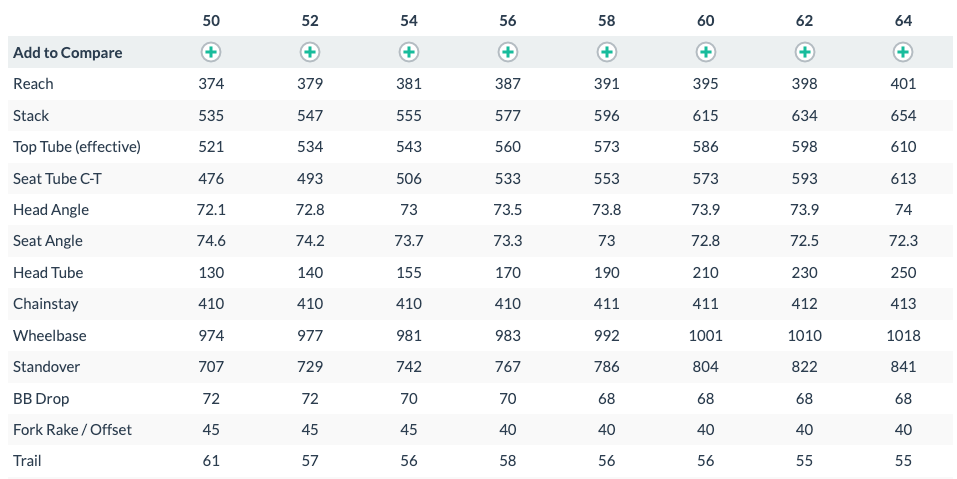The image size is (957, 479).
Task: Add size 58 to compare
Action: (607, 52)
